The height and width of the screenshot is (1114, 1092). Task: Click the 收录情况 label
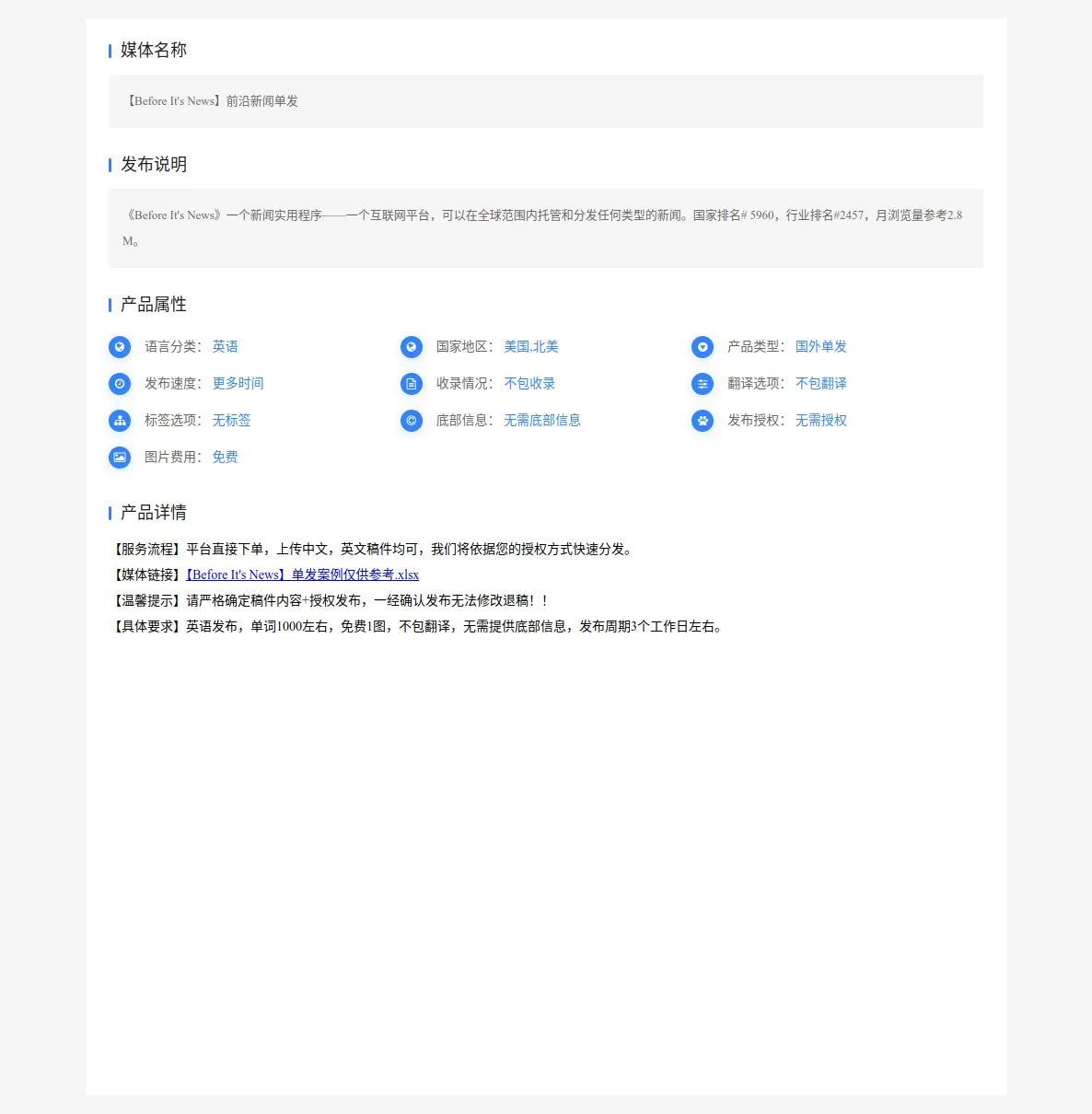tap(465, 384)
